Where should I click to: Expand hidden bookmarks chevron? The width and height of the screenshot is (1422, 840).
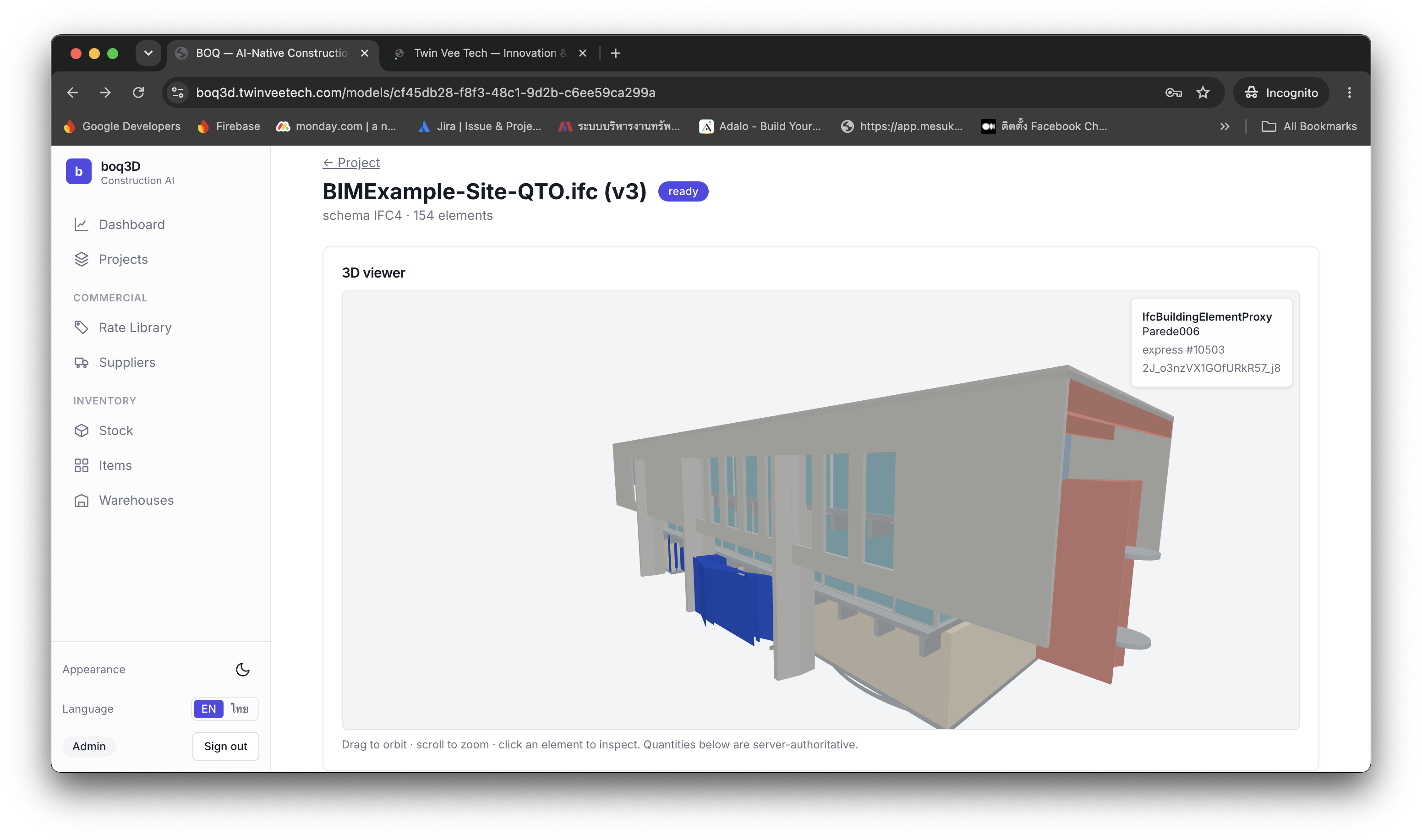coord(1225,126)
